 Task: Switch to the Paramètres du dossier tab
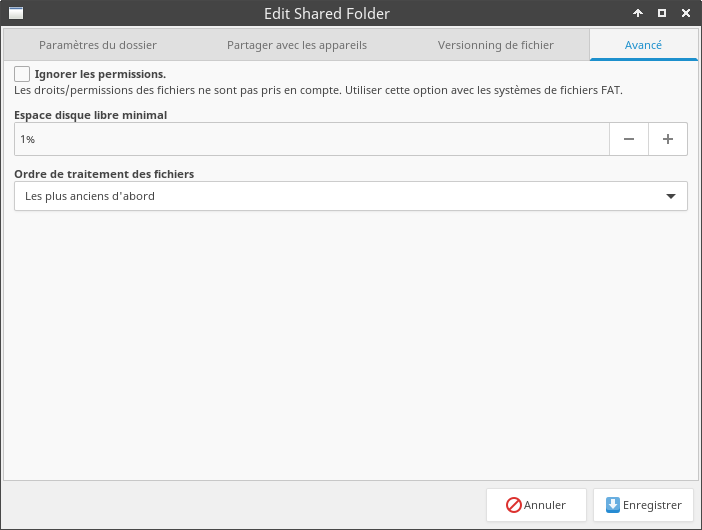click(98, 45)
